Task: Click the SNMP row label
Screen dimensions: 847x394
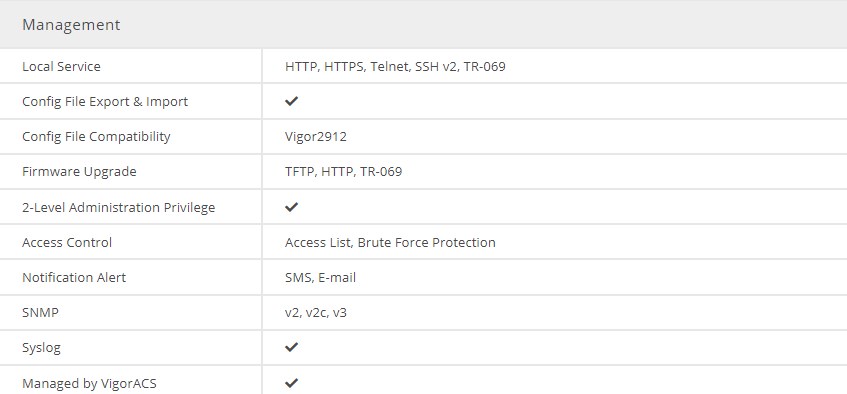Action: 41,312
